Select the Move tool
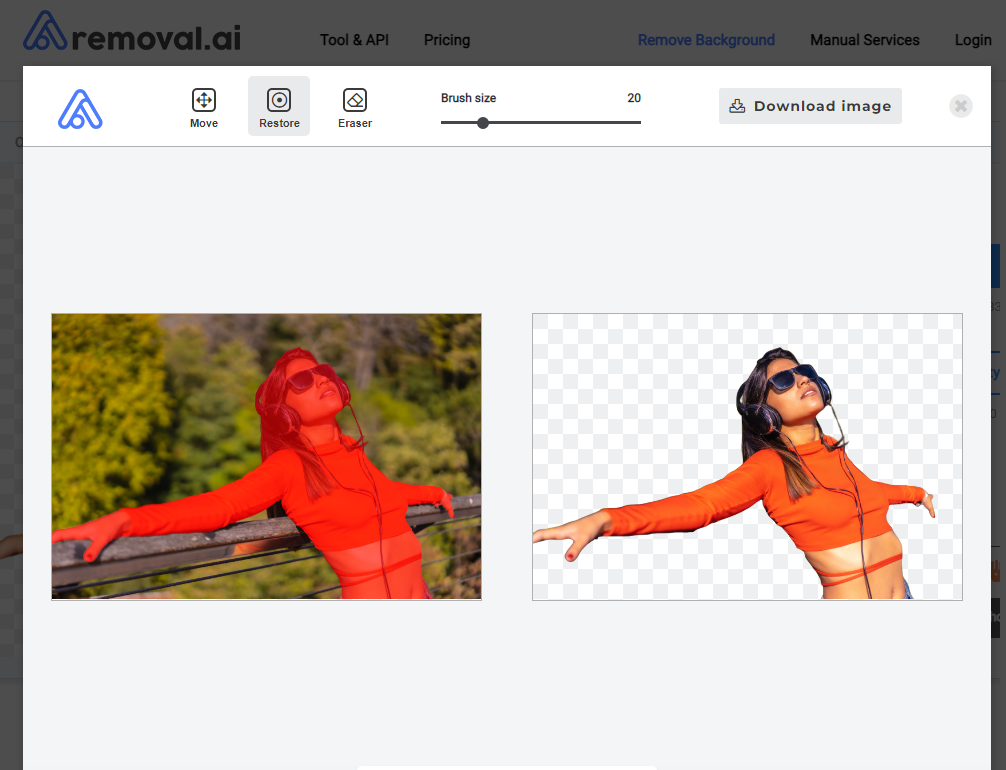 click(203, 107)
